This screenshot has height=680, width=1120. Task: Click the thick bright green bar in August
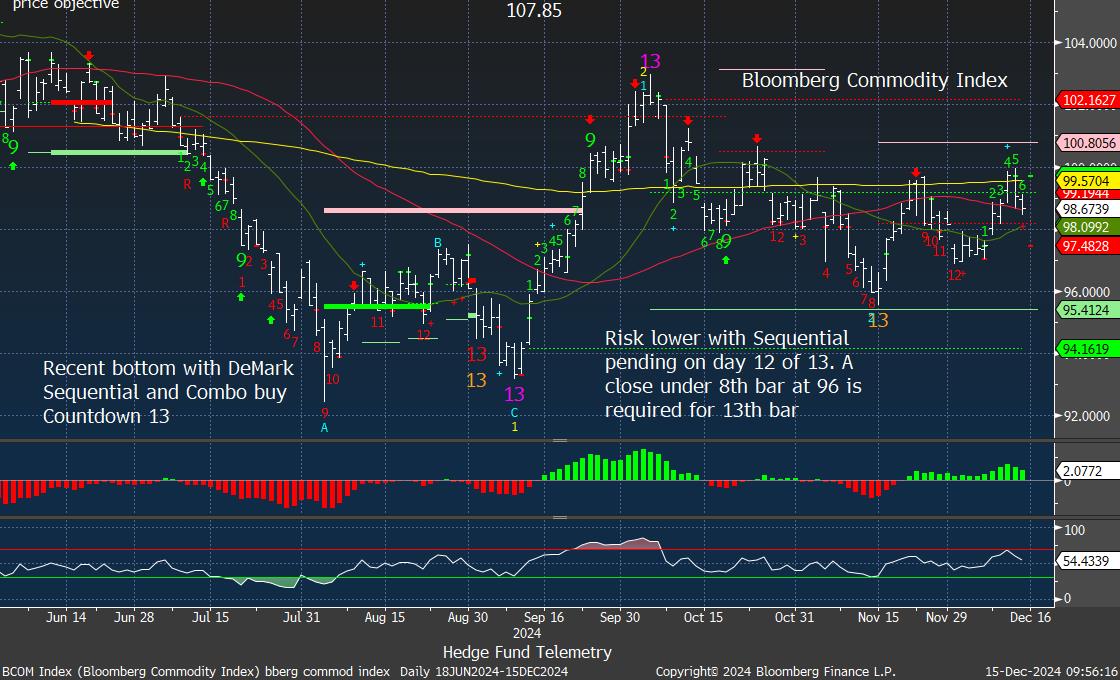(377, 306)
